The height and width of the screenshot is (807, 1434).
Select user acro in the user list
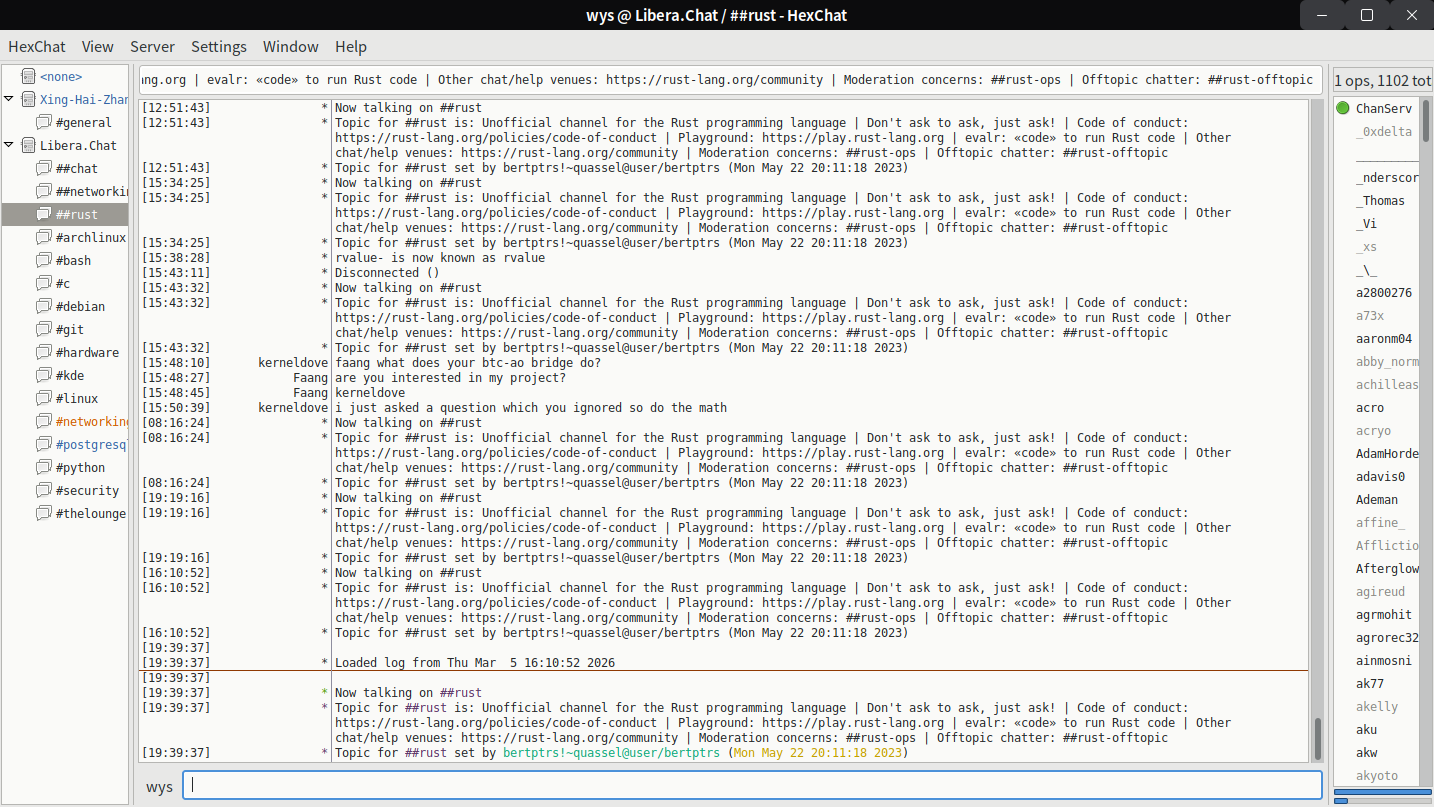click(1370, 407)
